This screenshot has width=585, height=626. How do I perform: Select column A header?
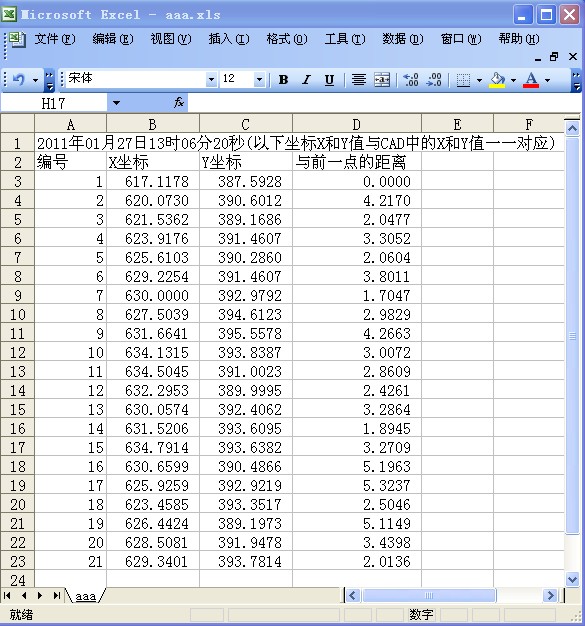[x=71, y=125]
